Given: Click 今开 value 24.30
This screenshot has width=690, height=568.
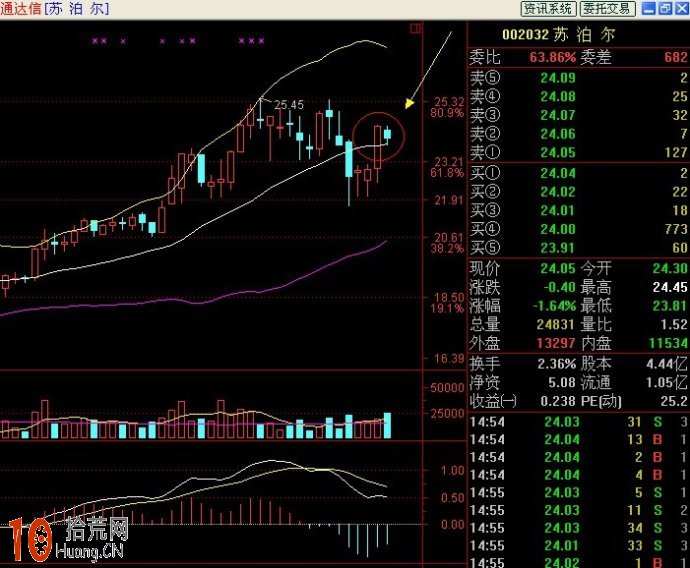Looking at the screenshot, I should [x=670, y=268].
